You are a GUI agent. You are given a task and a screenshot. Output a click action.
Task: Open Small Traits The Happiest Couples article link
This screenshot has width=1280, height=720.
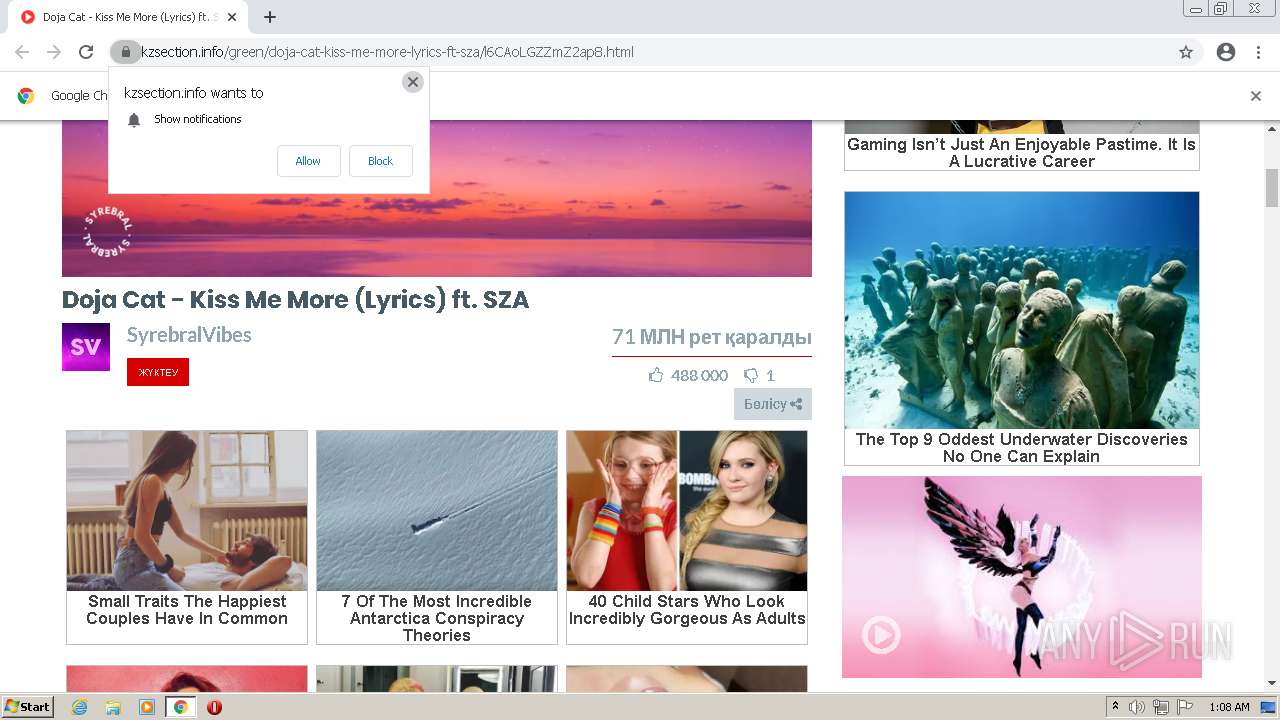click(187, 610)
